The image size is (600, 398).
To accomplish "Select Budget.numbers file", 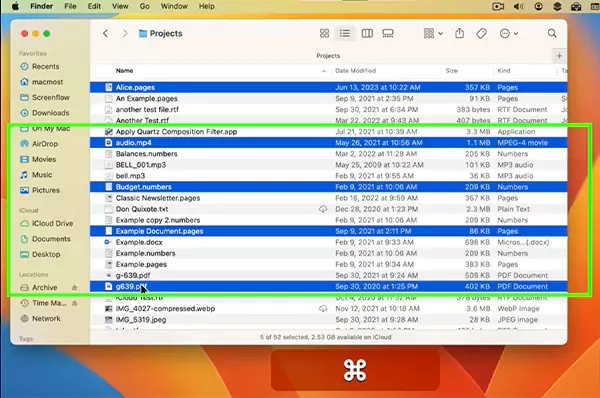I will [328, 187].
